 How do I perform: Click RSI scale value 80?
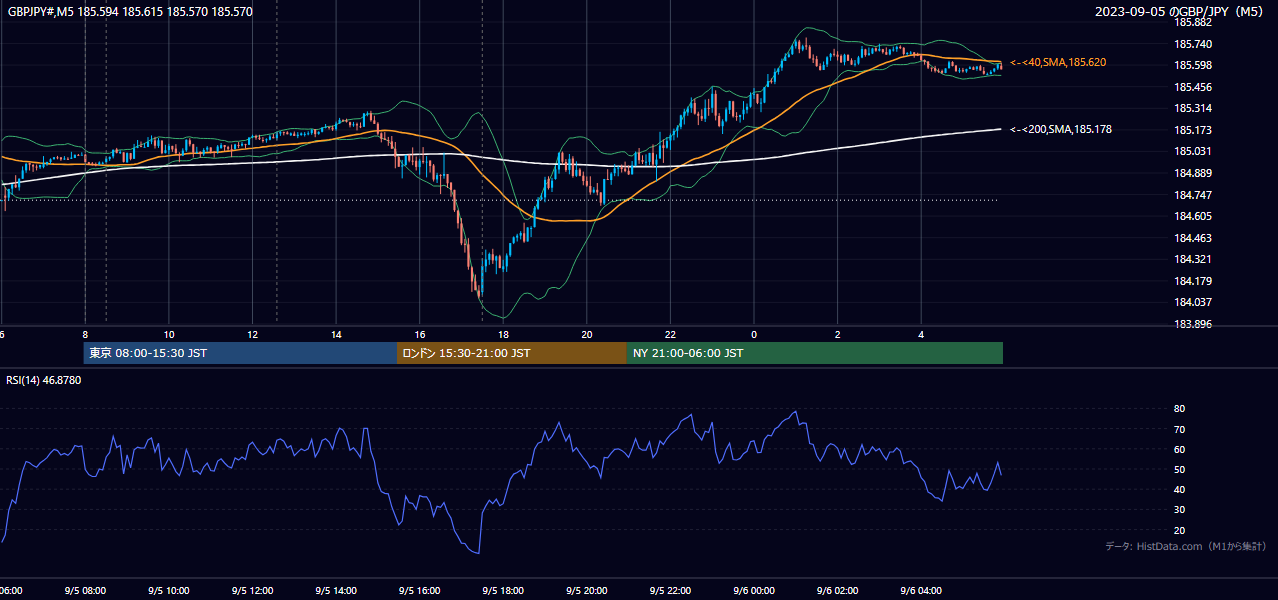click(x=1179, y=409)
